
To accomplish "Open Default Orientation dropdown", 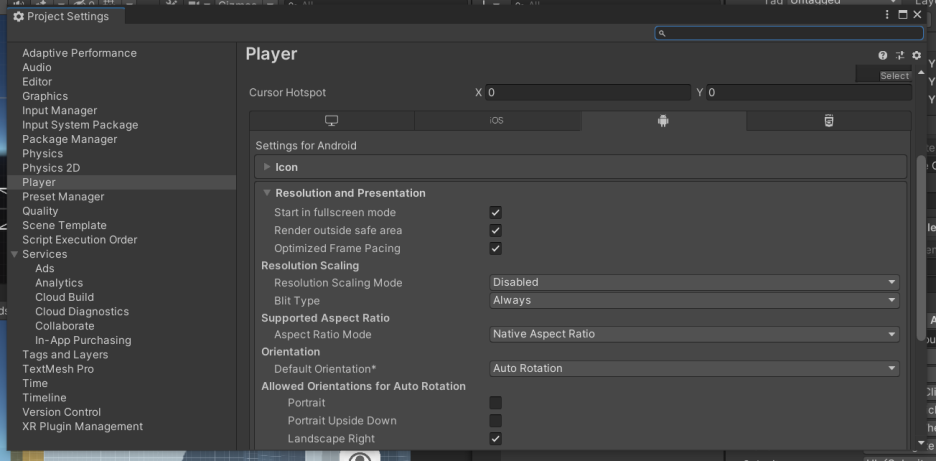I will (694, 368).
